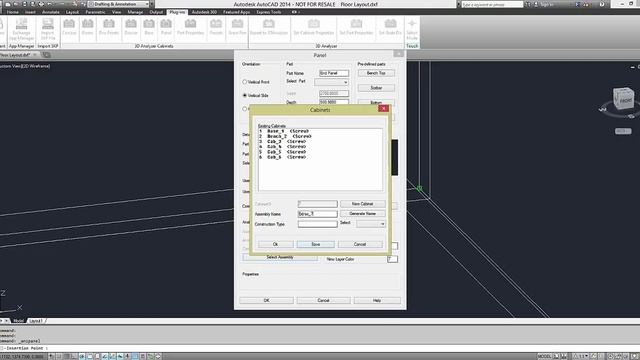Viewport: 640px width, 360px height.
Task: Select the Base cabinet tool in ribbon
Action: click(x=149, y=27)
